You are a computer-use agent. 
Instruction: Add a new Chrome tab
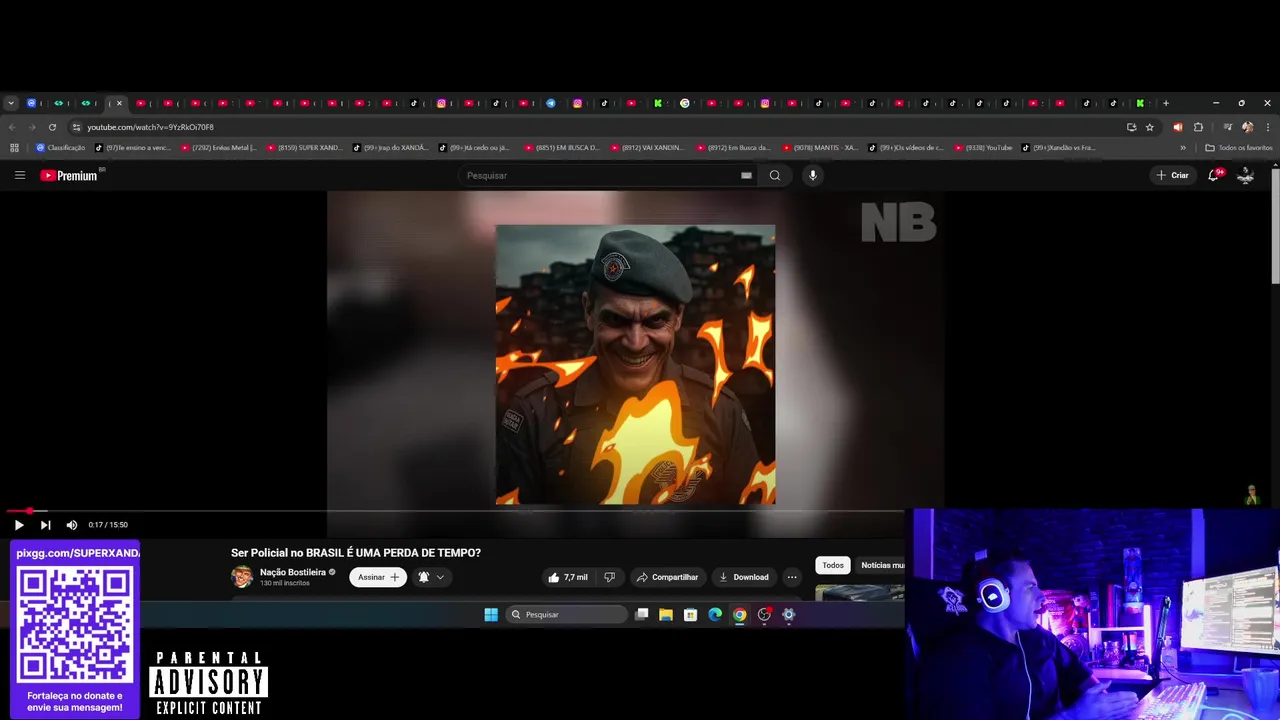point(1165,103)
